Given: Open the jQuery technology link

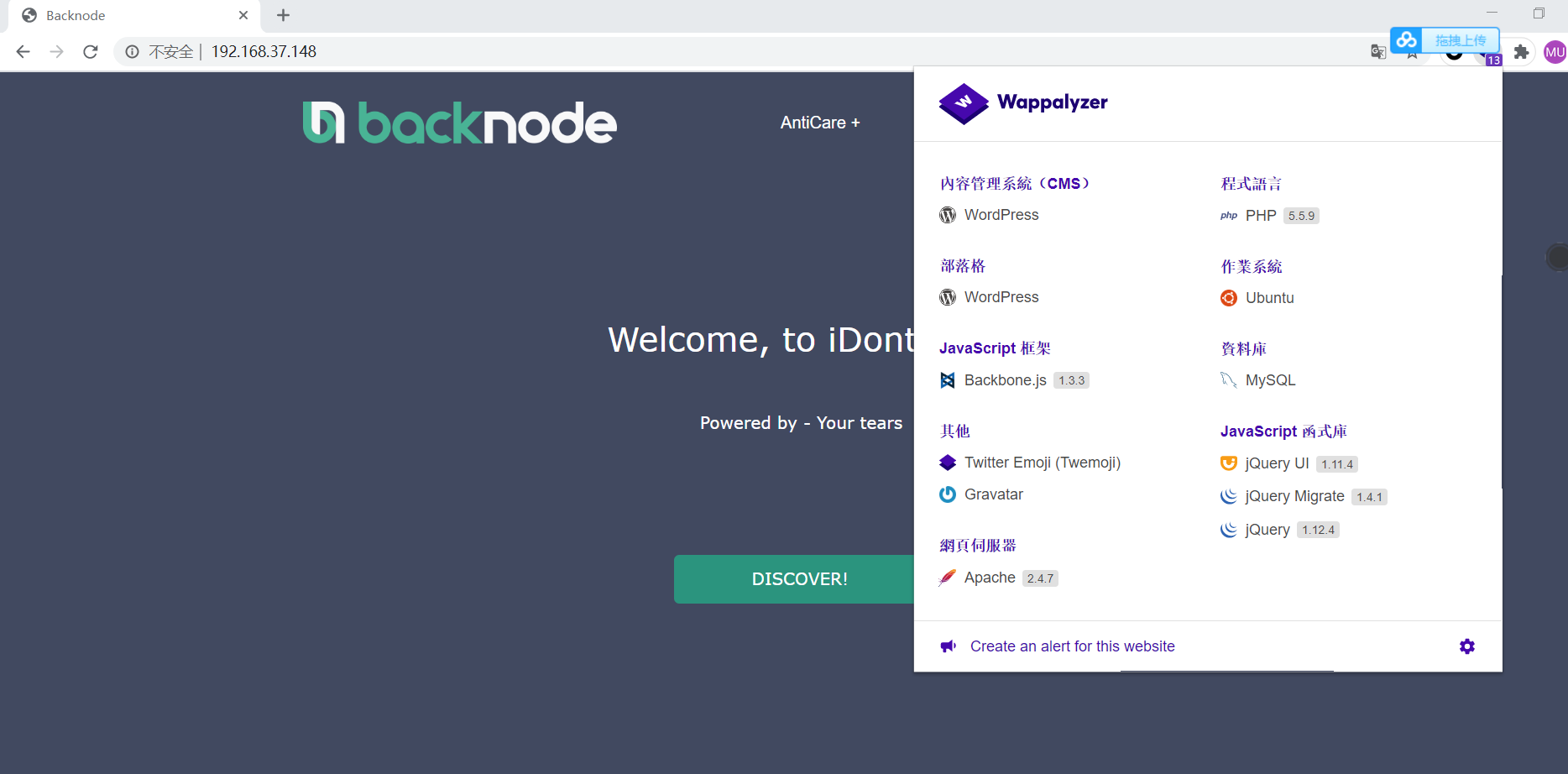Looking at the screenshot, I should 1267,530.
